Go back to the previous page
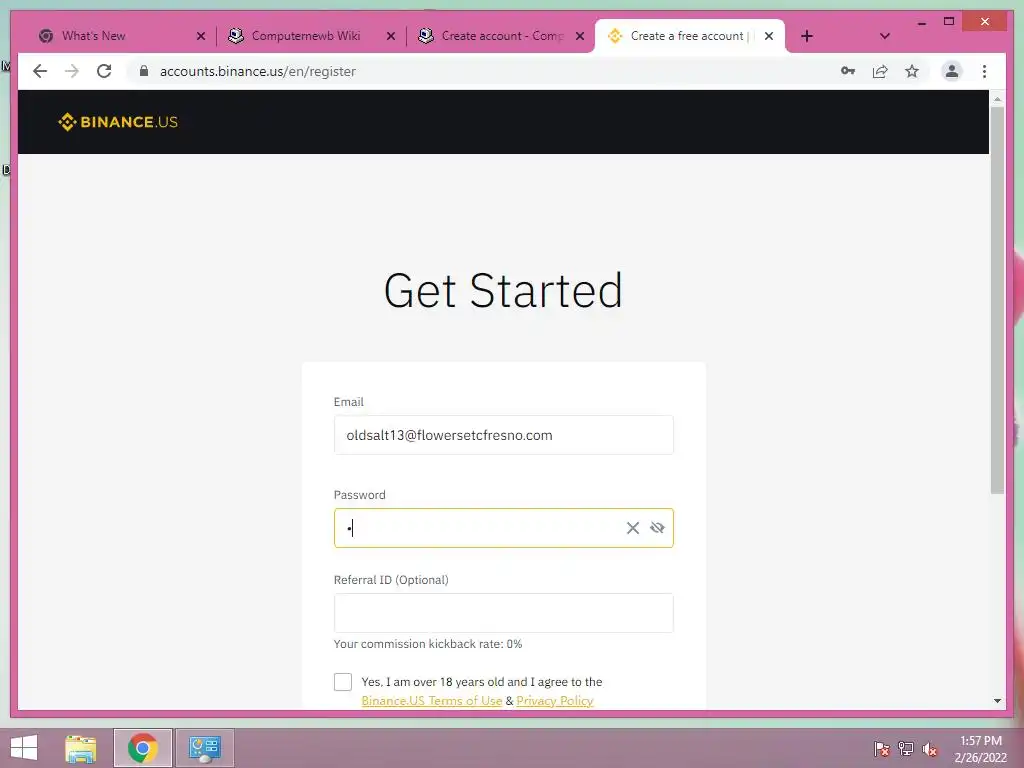 tap(40, 71)
